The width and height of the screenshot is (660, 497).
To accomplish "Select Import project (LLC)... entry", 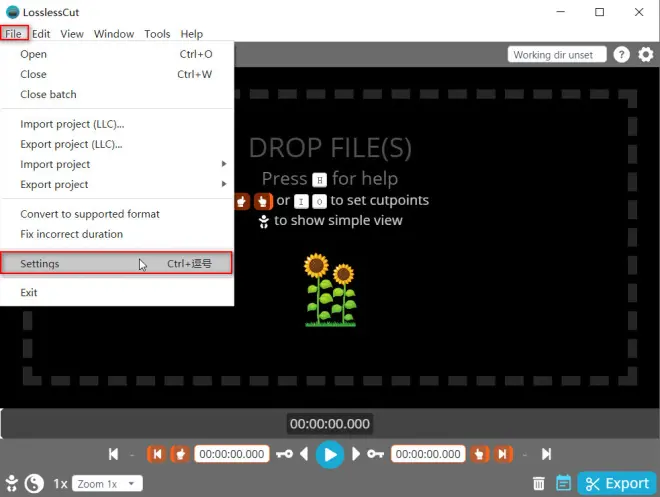I will point(117,124).
